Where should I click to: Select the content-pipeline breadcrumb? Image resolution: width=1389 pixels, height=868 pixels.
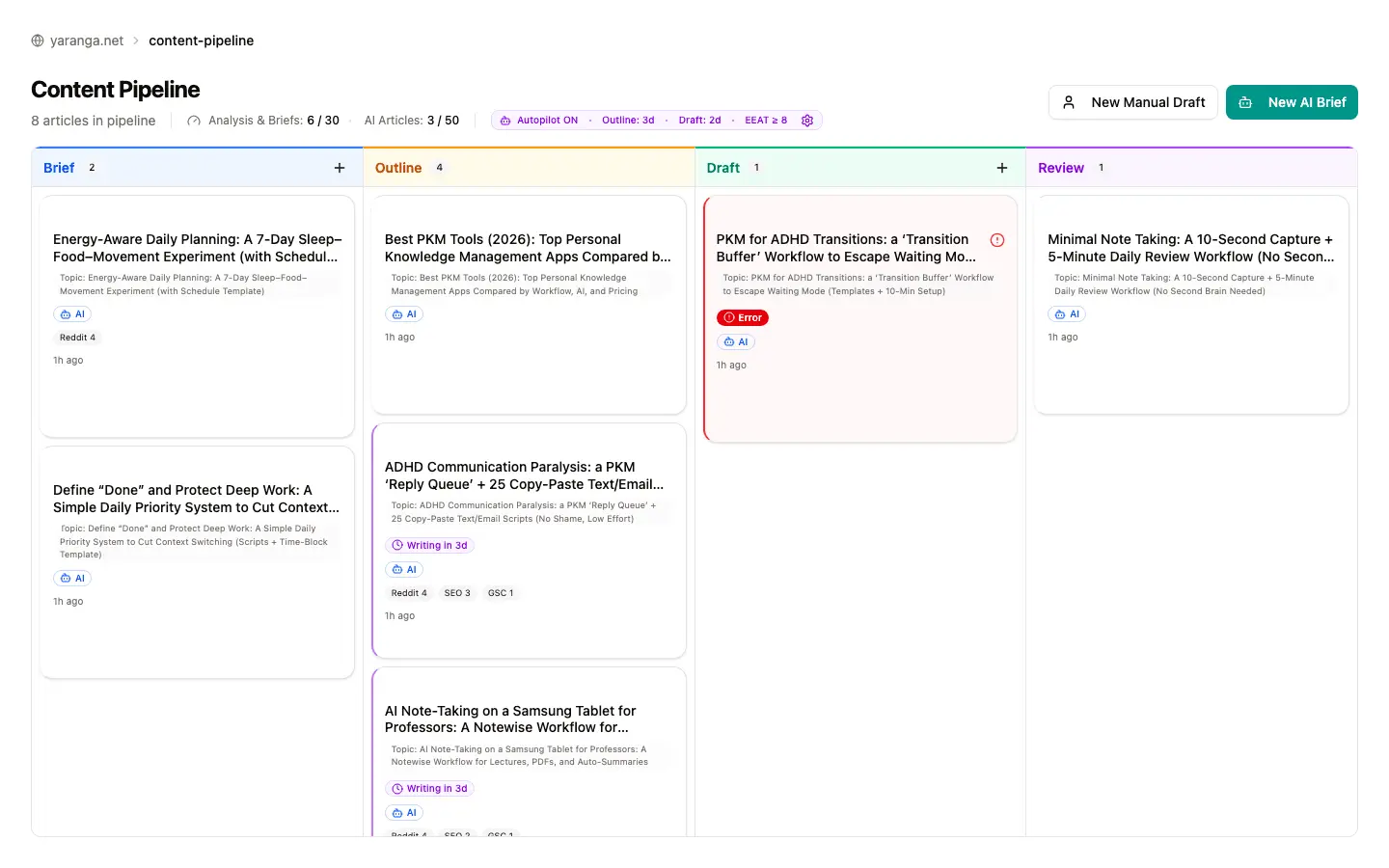201,41
